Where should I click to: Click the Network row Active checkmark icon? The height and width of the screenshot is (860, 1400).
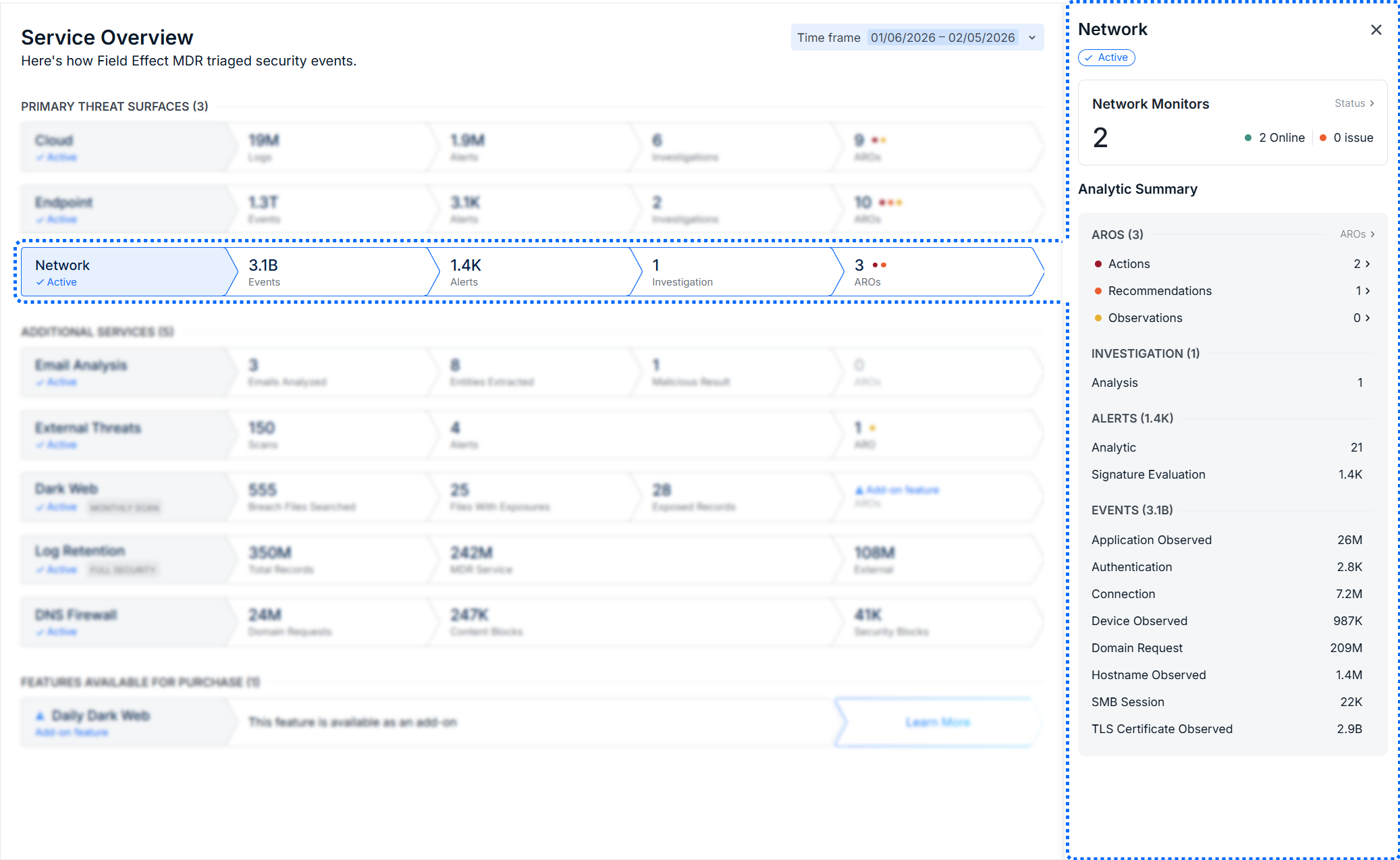click(x=41, y=282)
